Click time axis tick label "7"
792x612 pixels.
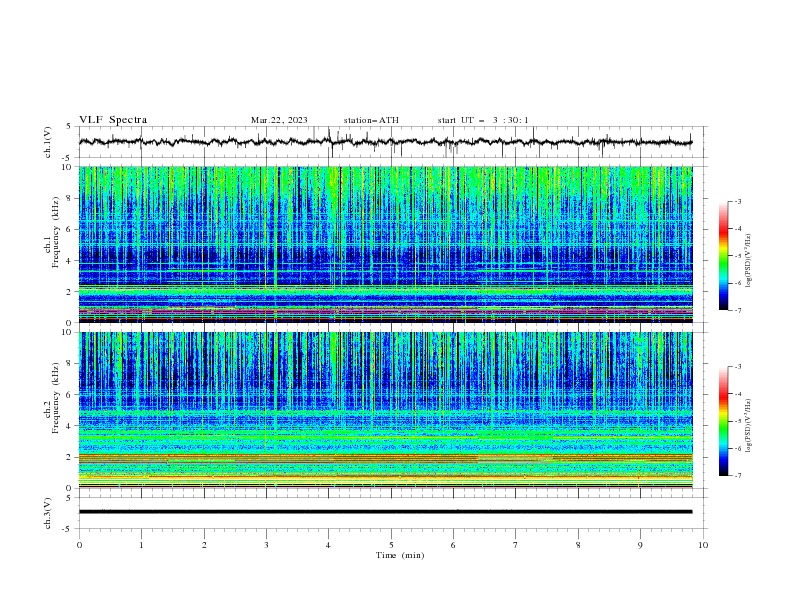click(x=516, y=545)
